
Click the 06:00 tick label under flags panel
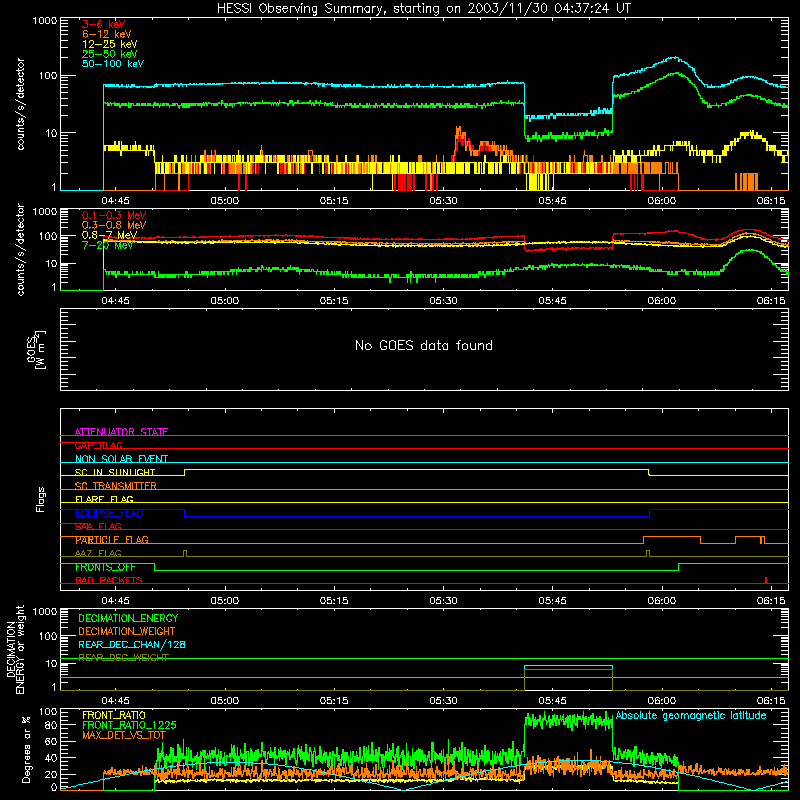[x=661, y=601]
